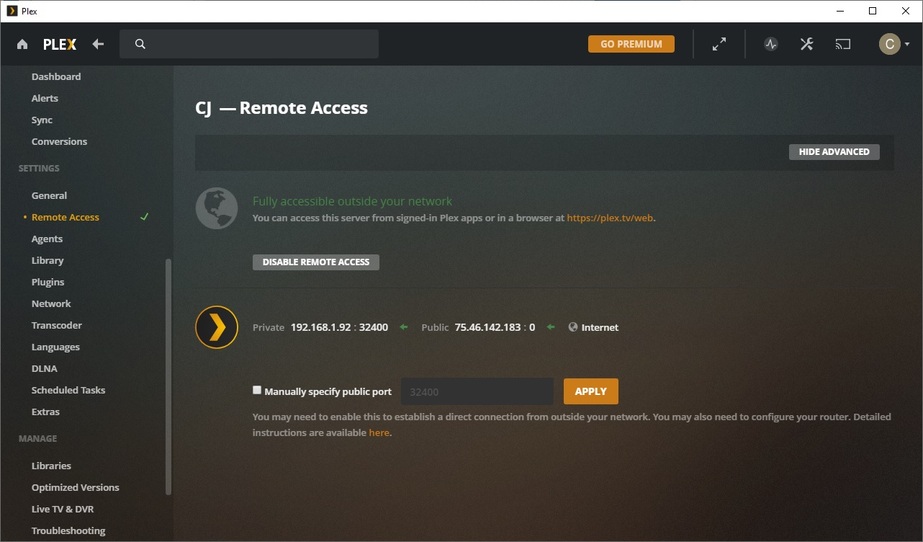This screenshot has width=923, height=542.
Task: Click the public port input field
Action: pos(477,391)
